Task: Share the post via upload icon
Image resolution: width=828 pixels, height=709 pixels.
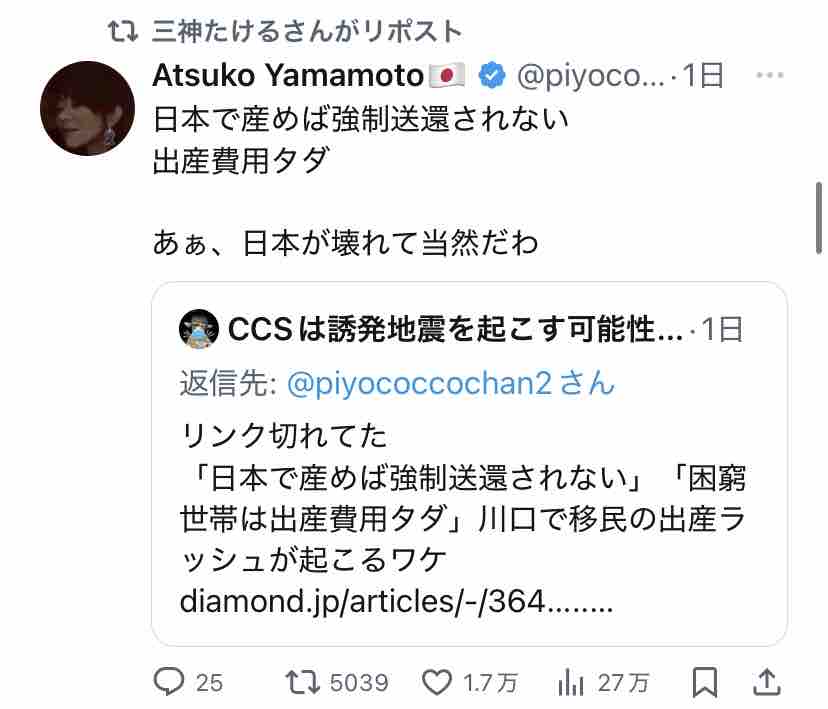Action: click(766, 682)
